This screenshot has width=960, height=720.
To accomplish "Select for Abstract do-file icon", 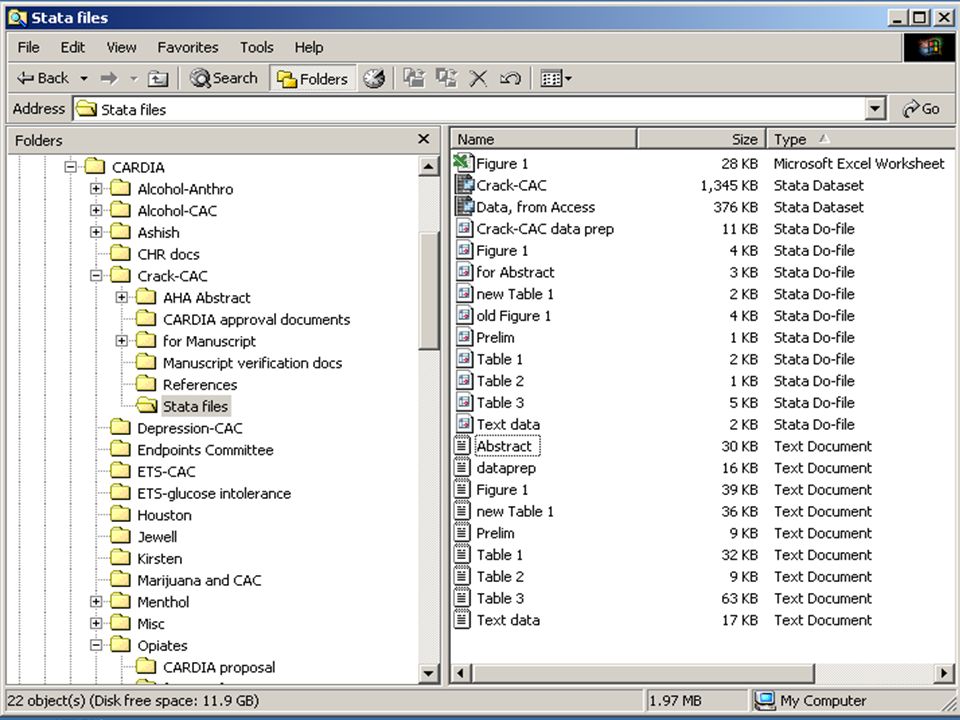I will [463, 272].
